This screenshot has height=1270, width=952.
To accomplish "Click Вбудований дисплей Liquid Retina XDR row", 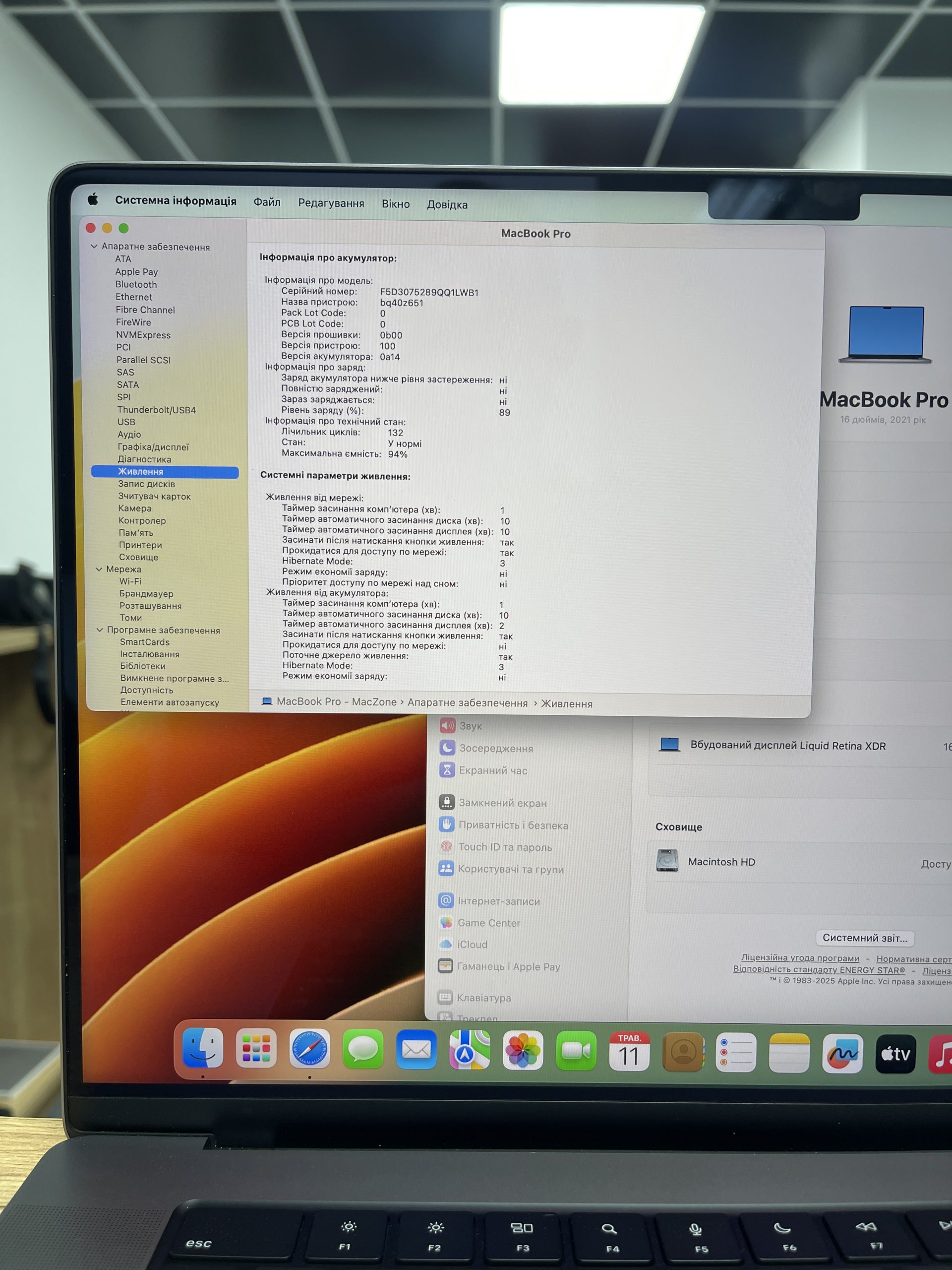I will pyautogui.click(x=800, y=745).
